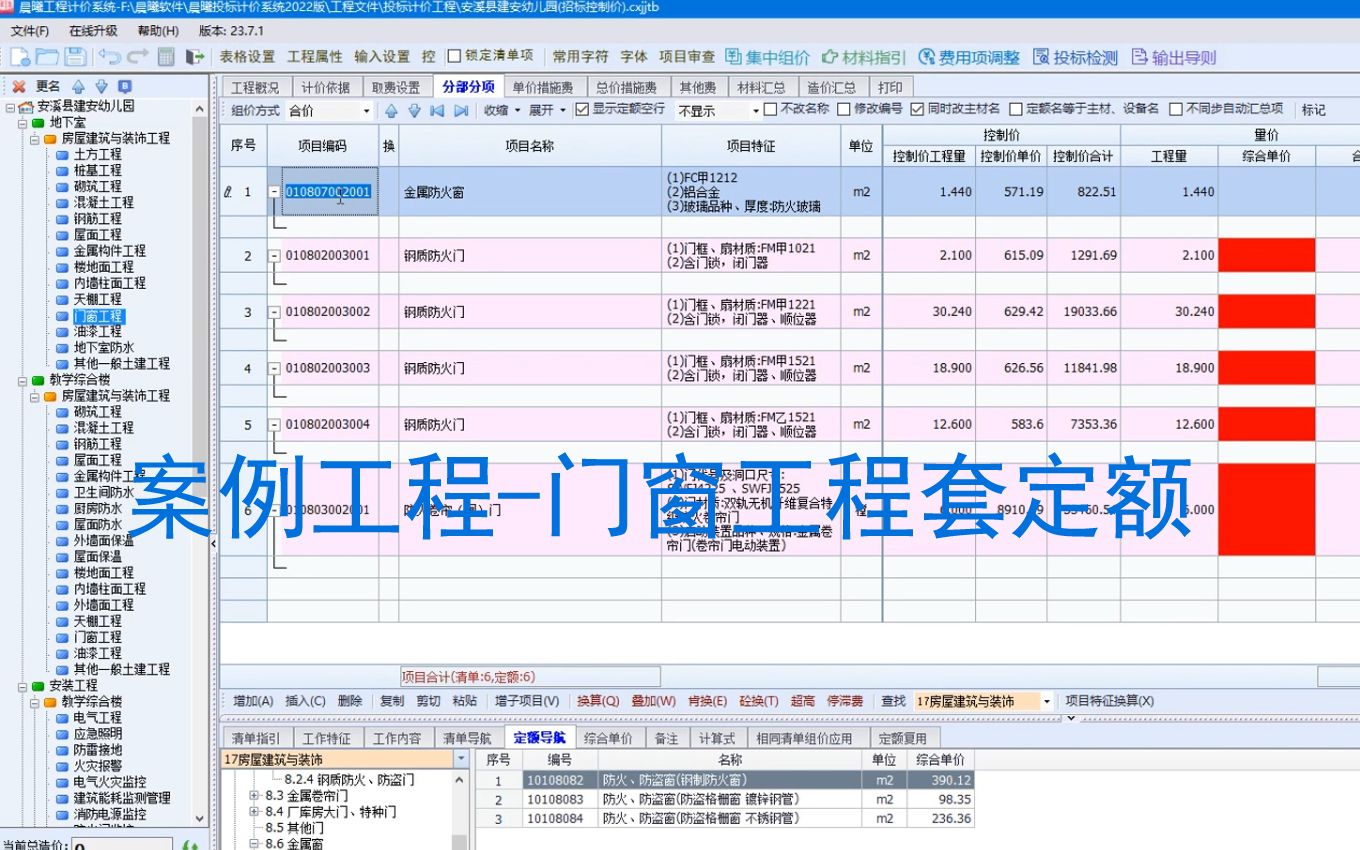Switch to 单价措施费 tab
Viewport: 1360px width, 850px height.
coord(543,87)
